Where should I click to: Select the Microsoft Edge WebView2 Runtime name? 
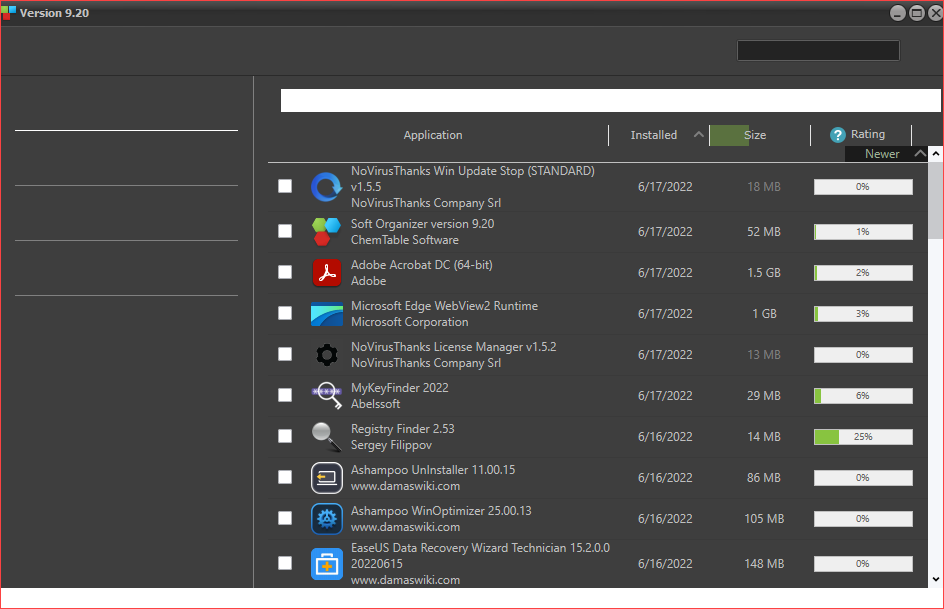click(444, 306)
